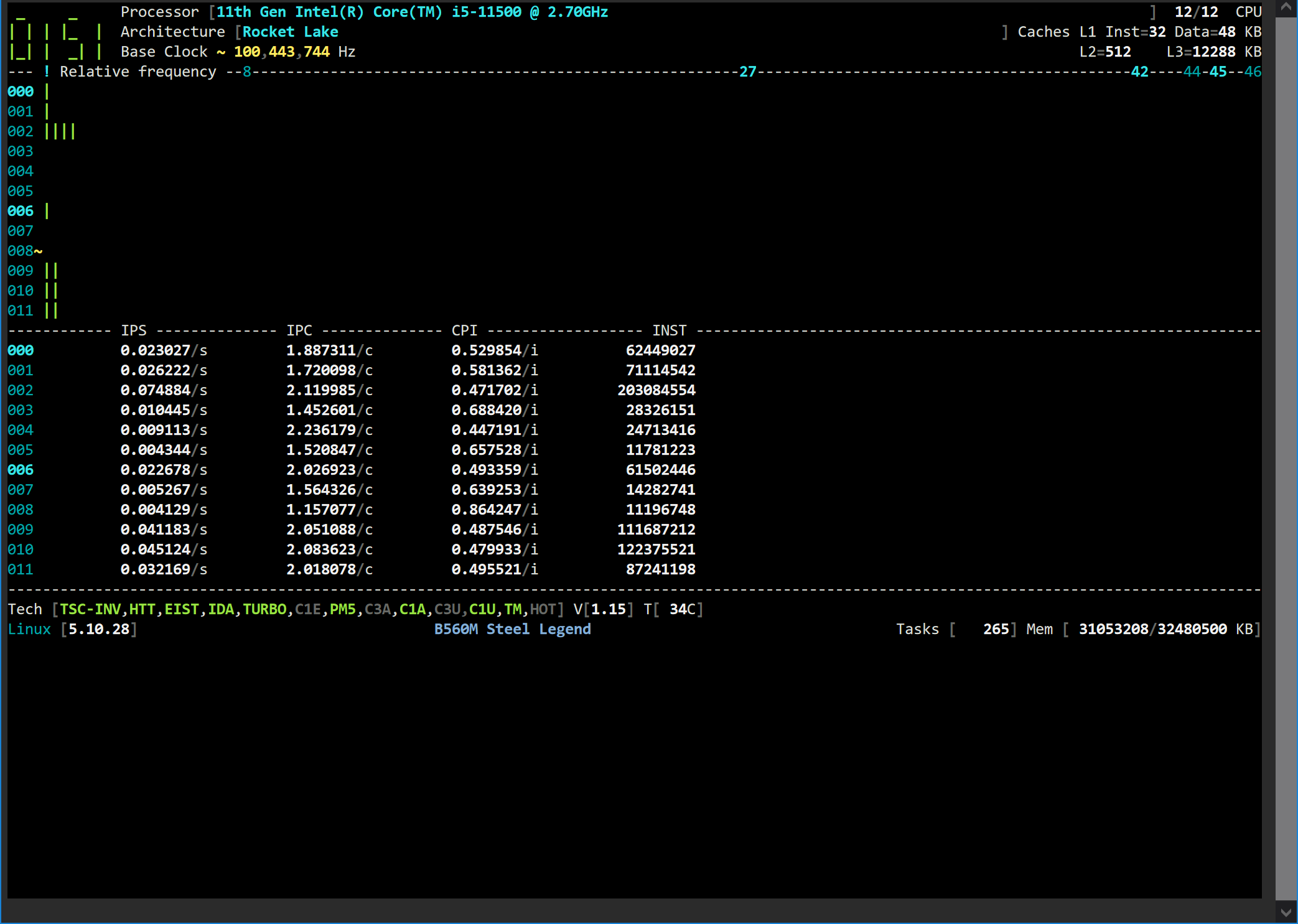Viewport: 1298px width, 924px height.
Task: Click INST value 122375521
Action: (x=656, y=549)
